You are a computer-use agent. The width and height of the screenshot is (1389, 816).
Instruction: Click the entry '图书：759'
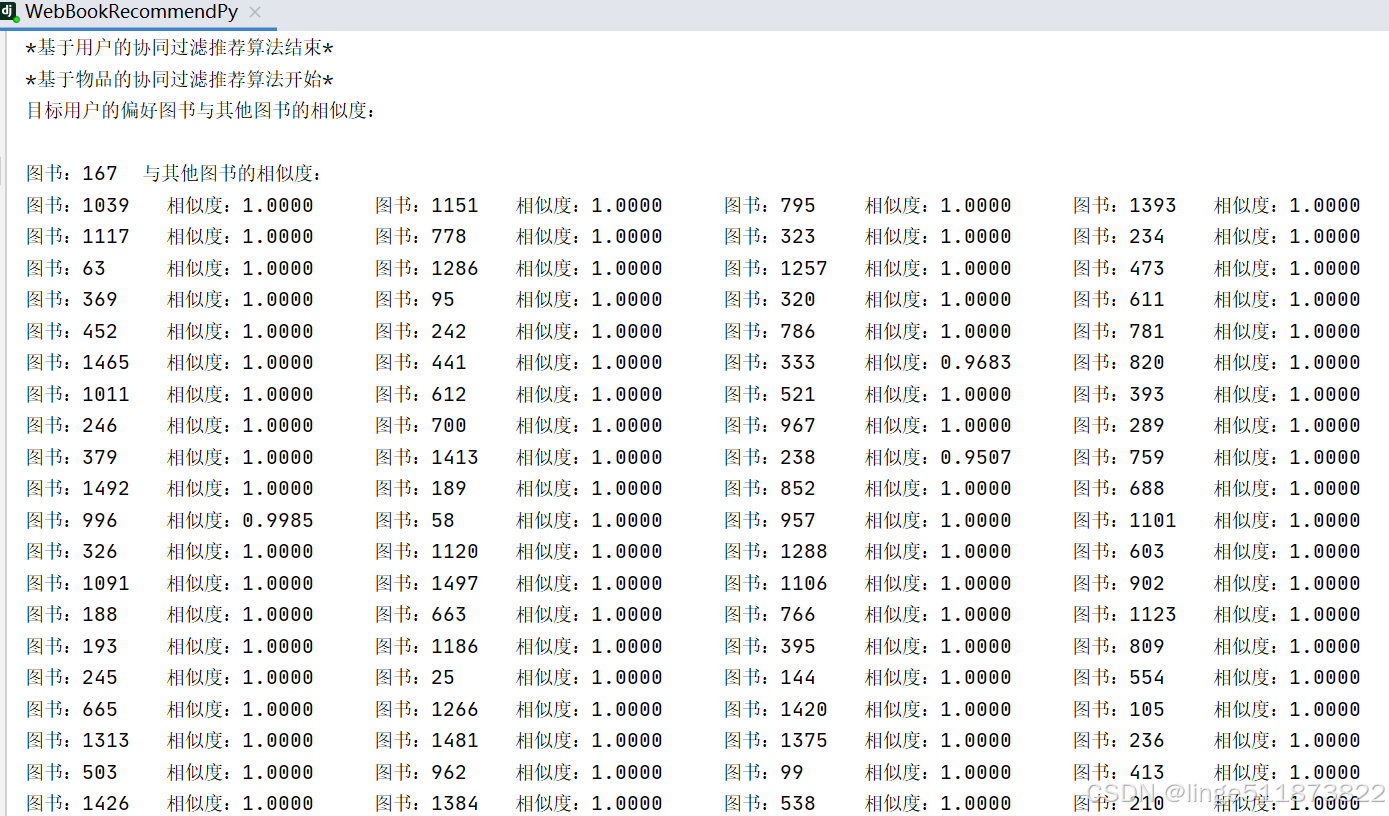click(x=1119, y=457)
